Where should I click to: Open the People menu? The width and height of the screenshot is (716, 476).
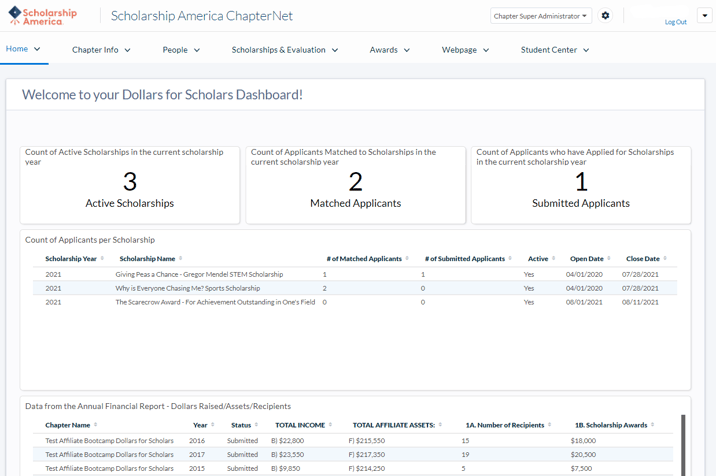tap(181, 50)
